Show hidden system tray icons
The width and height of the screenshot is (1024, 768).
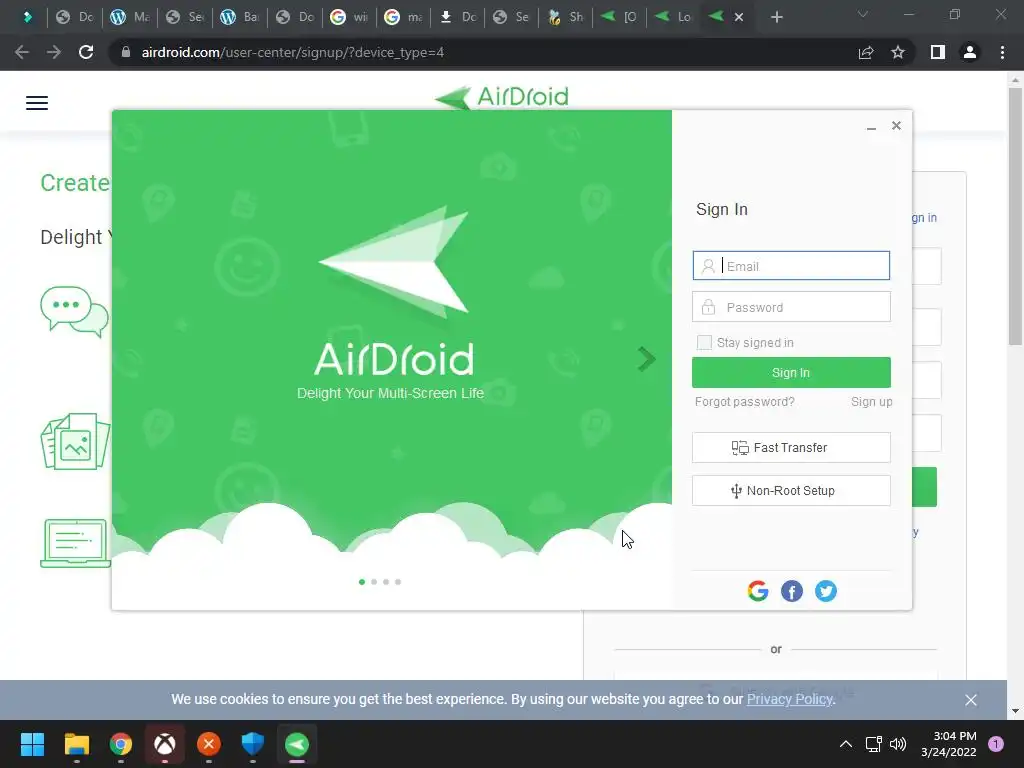point(846,744)
